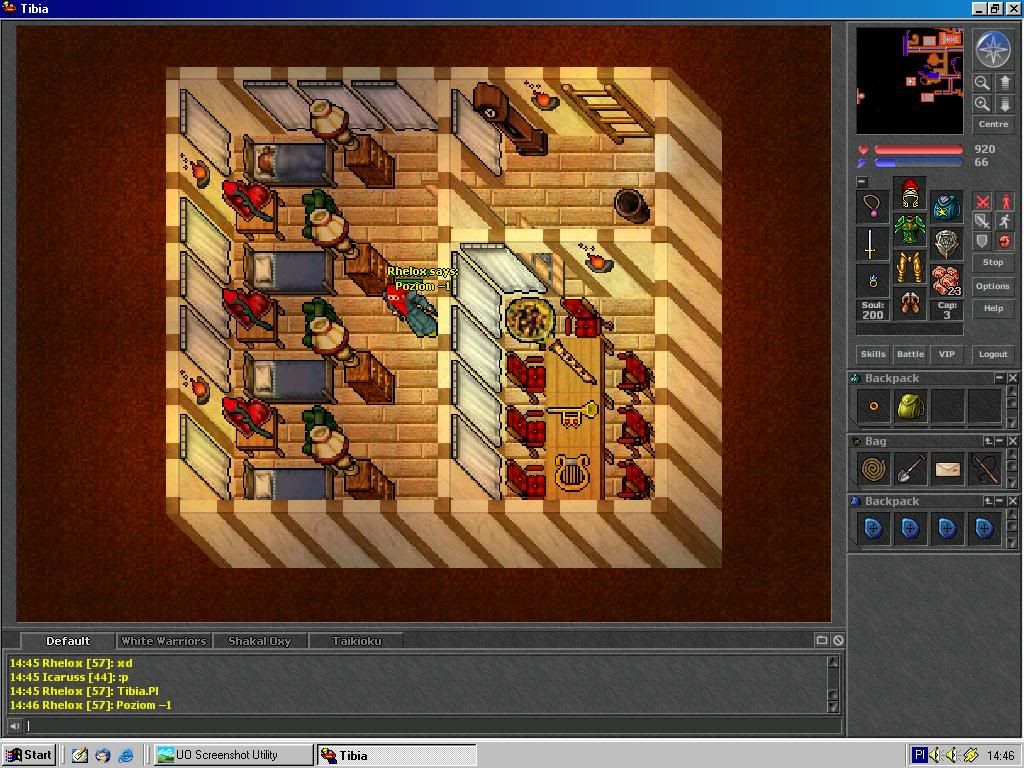Zoom in the minimap

click(x=982, y=104)
